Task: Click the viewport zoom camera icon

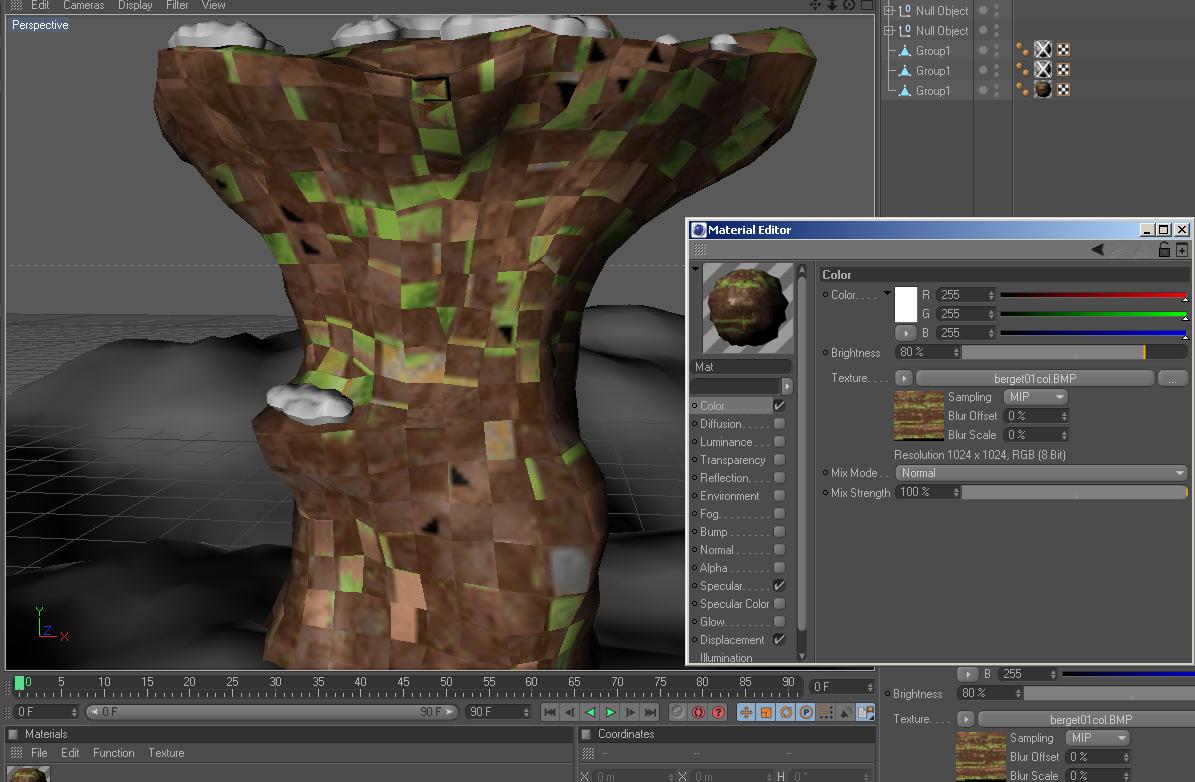Action: coord(832,5)
